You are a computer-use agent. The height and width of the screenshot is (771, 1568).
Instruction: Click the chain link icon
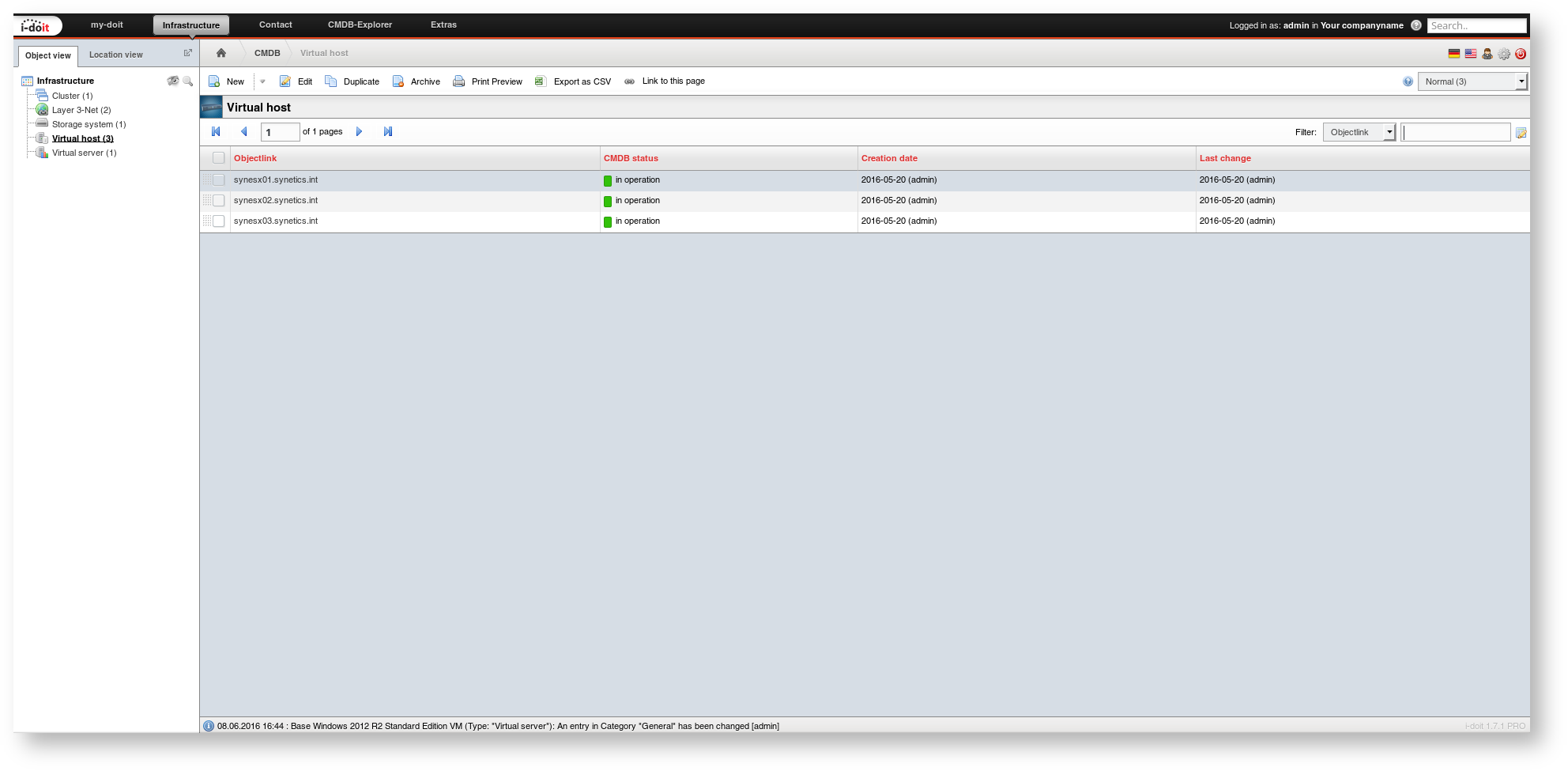point(630,81)
